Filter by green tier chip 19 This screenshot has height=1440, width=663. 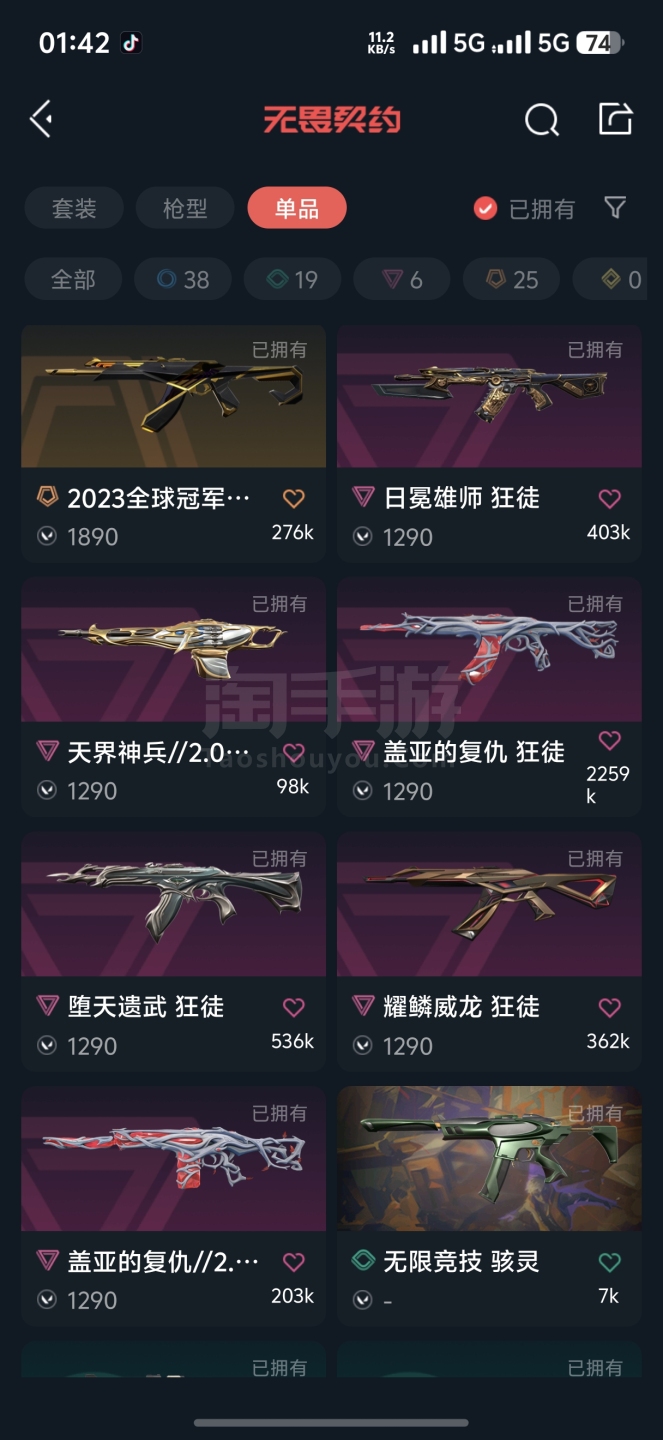pyautogui.click(x=292, y=280)
